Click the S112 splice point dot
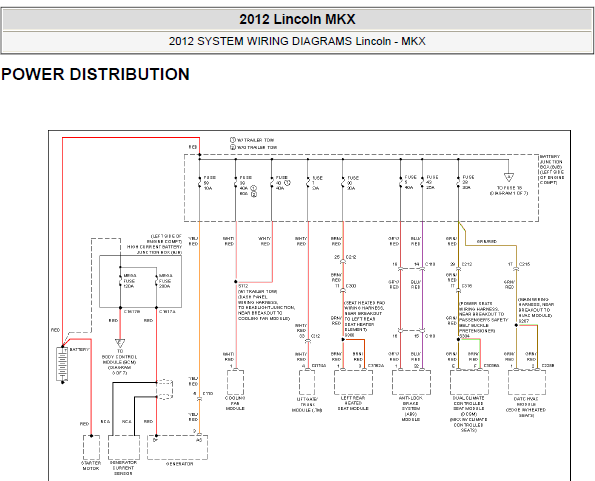Screen dimensions: 595x481 tap(236, 282)
